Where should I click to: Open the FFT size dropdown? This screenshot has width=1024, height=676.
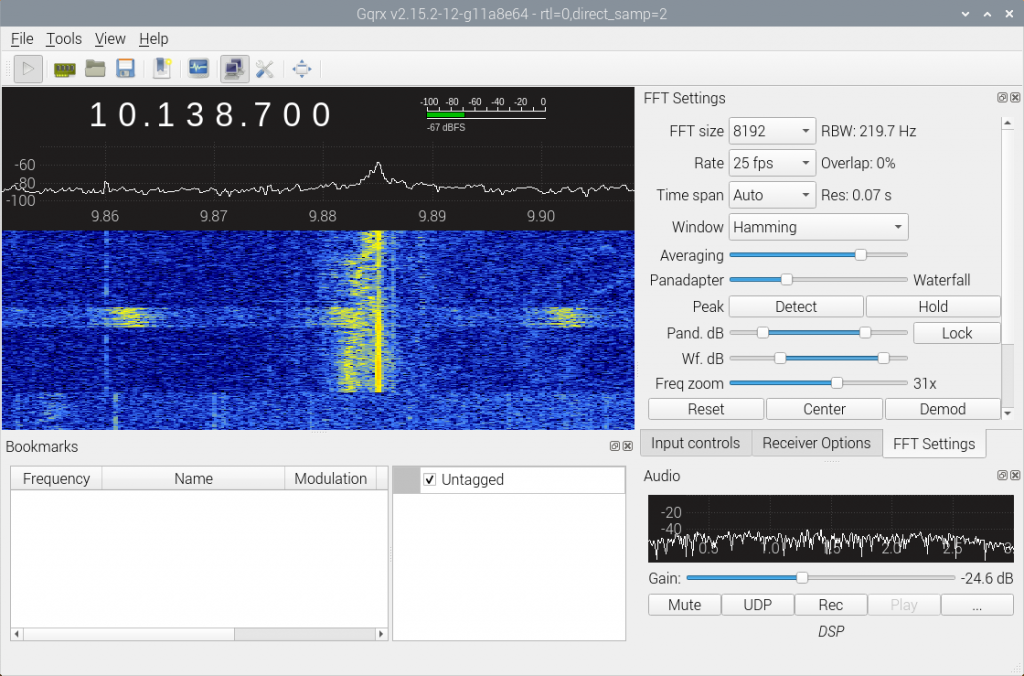click(x=771, y=130)
